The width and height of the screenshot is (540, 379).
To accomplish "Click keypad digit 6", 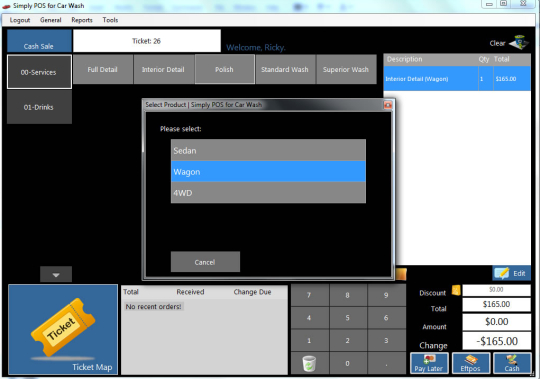I will pos(386,318).
